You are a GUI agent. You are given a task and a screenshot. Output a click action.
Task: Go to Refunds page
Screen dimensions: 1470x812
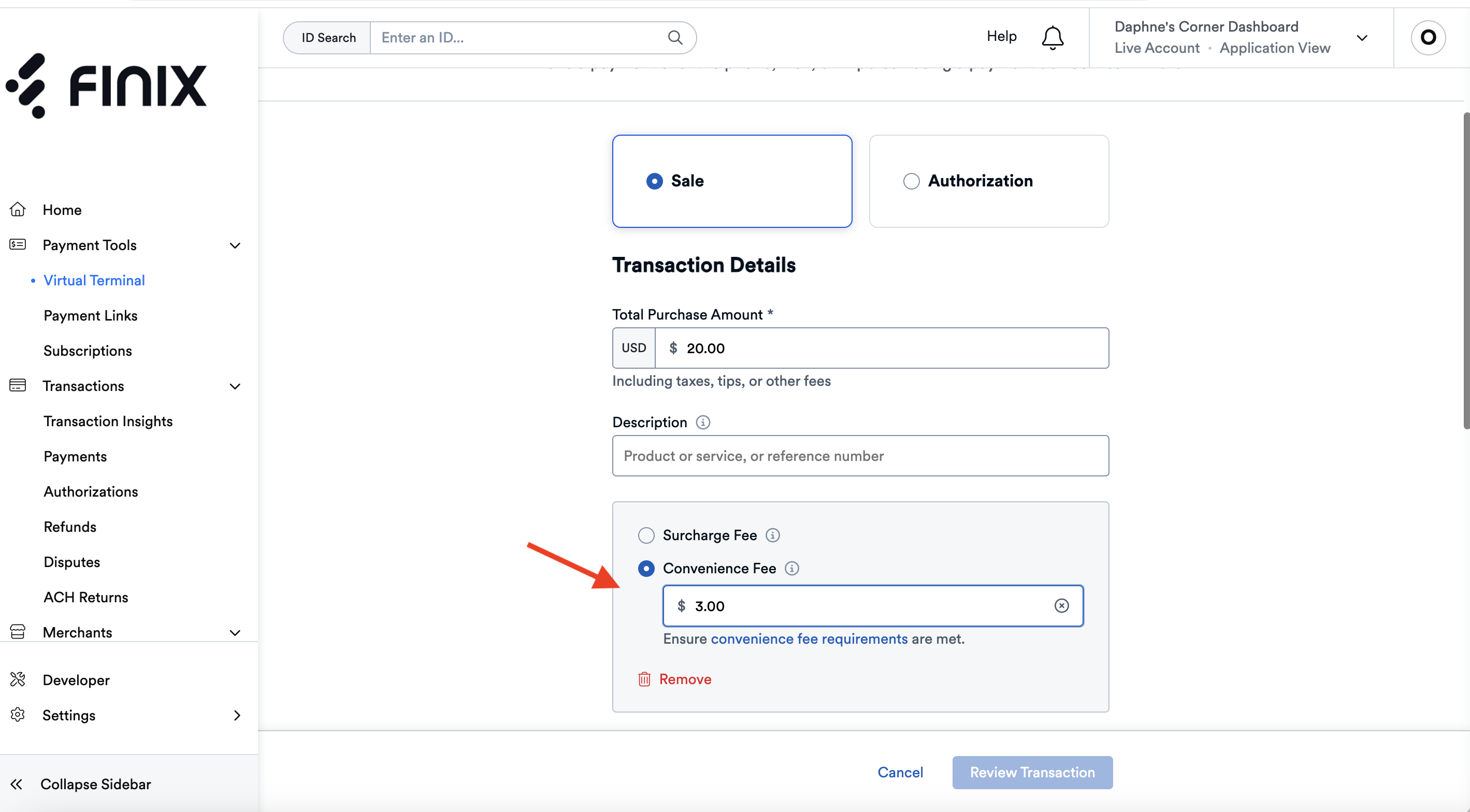pyautogui.click(x=69, y=527)
